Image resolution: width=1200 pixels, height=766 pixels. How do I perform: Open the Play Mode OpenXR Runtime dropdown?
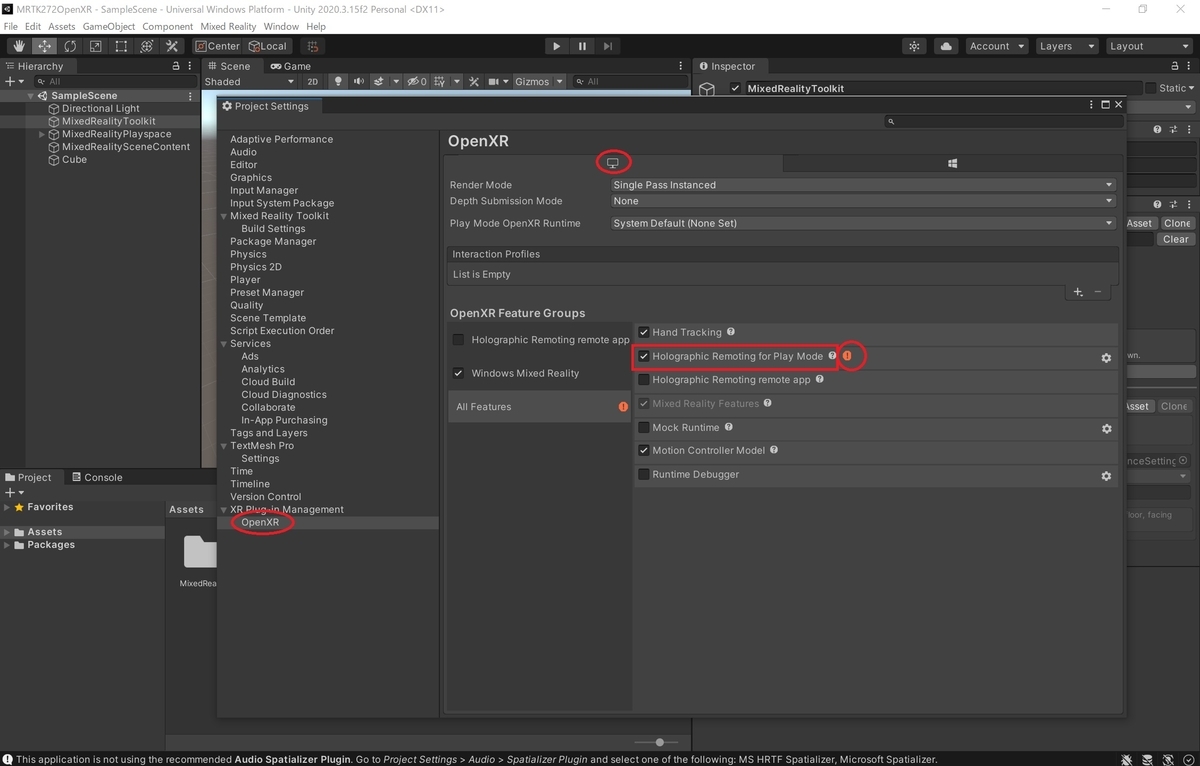tap(863, 223)
